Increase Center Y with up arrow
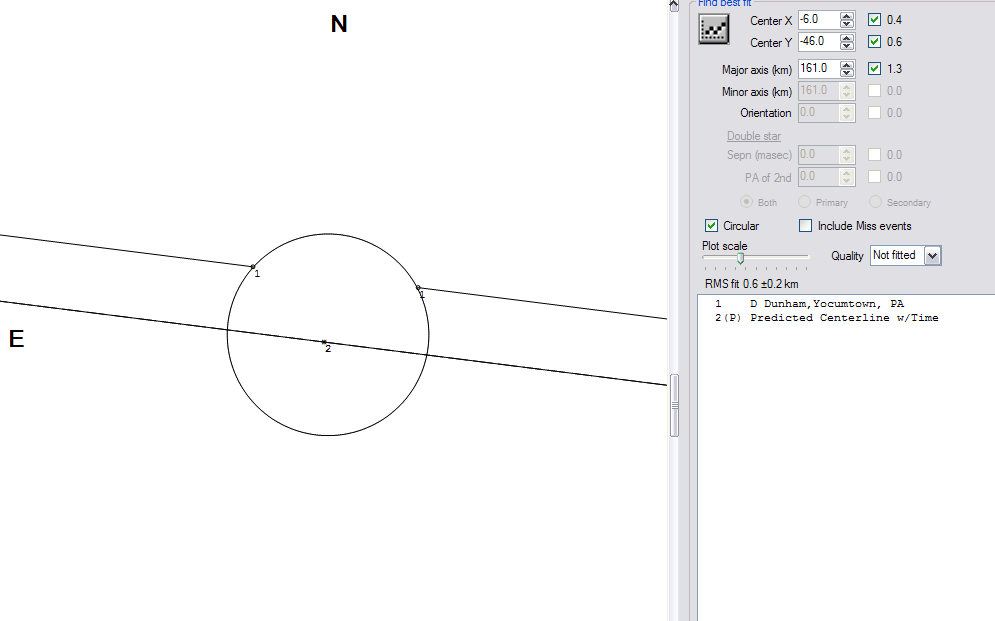Screen dimensions: 995x621 [x=847, y=38]
